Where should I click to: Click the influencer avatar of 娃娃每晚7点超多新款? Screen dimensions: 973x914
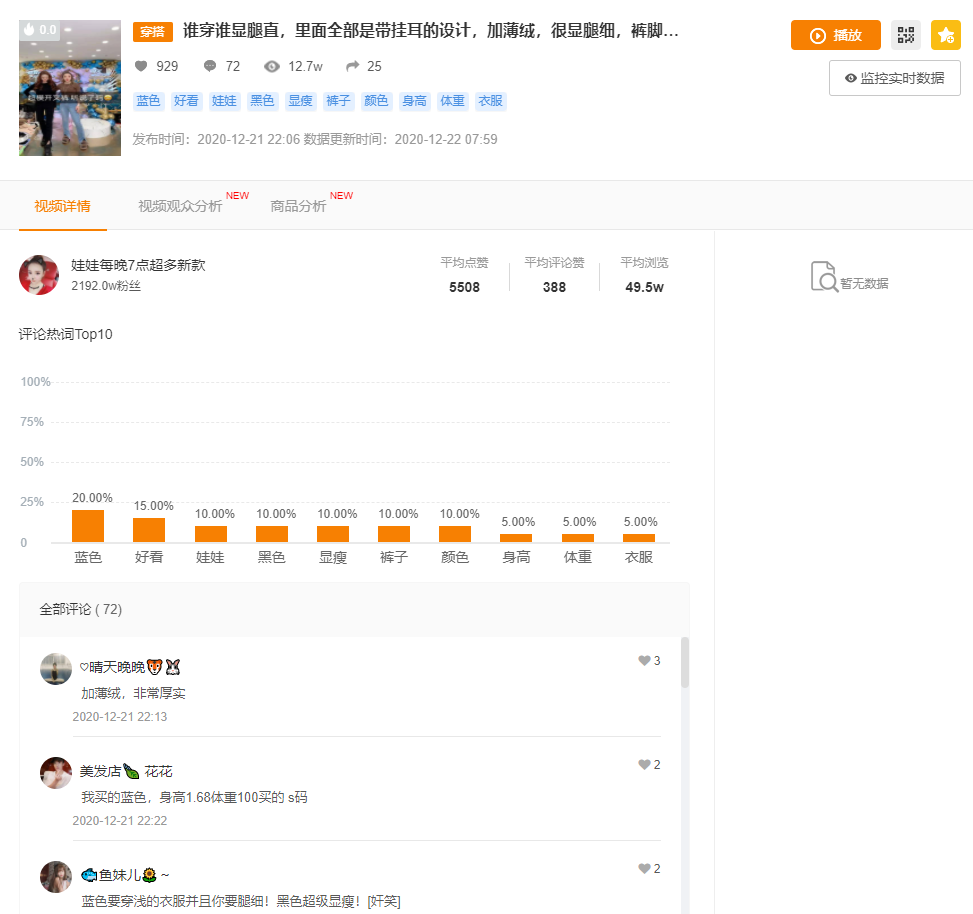tap(38, 277)
